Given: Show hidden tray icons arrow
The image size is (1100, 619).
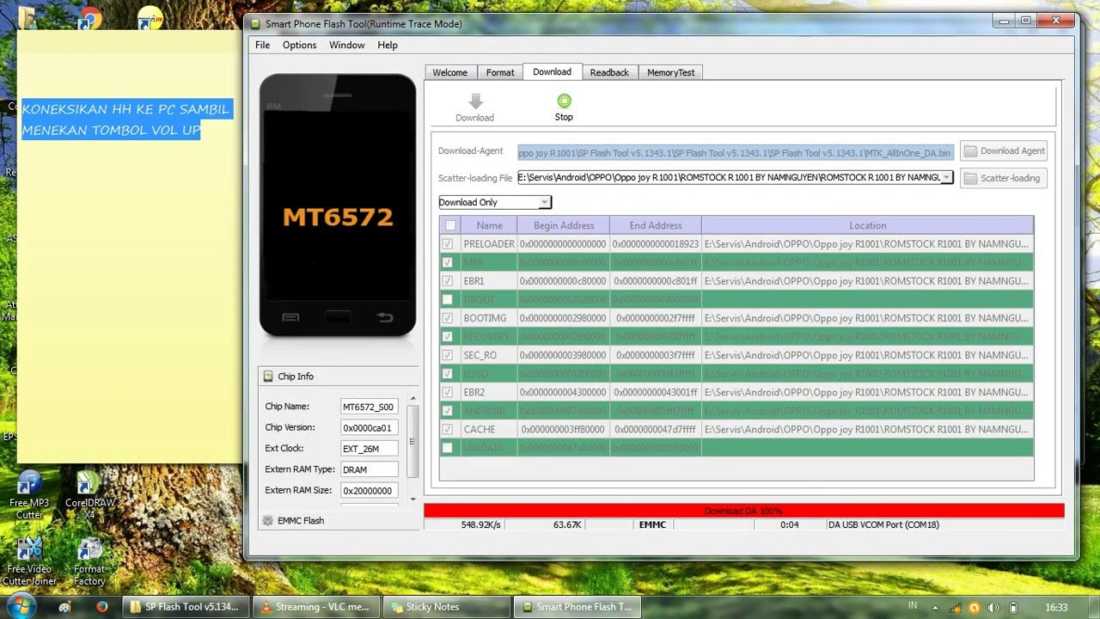Looking at the screenshot, I should [935, 608].
